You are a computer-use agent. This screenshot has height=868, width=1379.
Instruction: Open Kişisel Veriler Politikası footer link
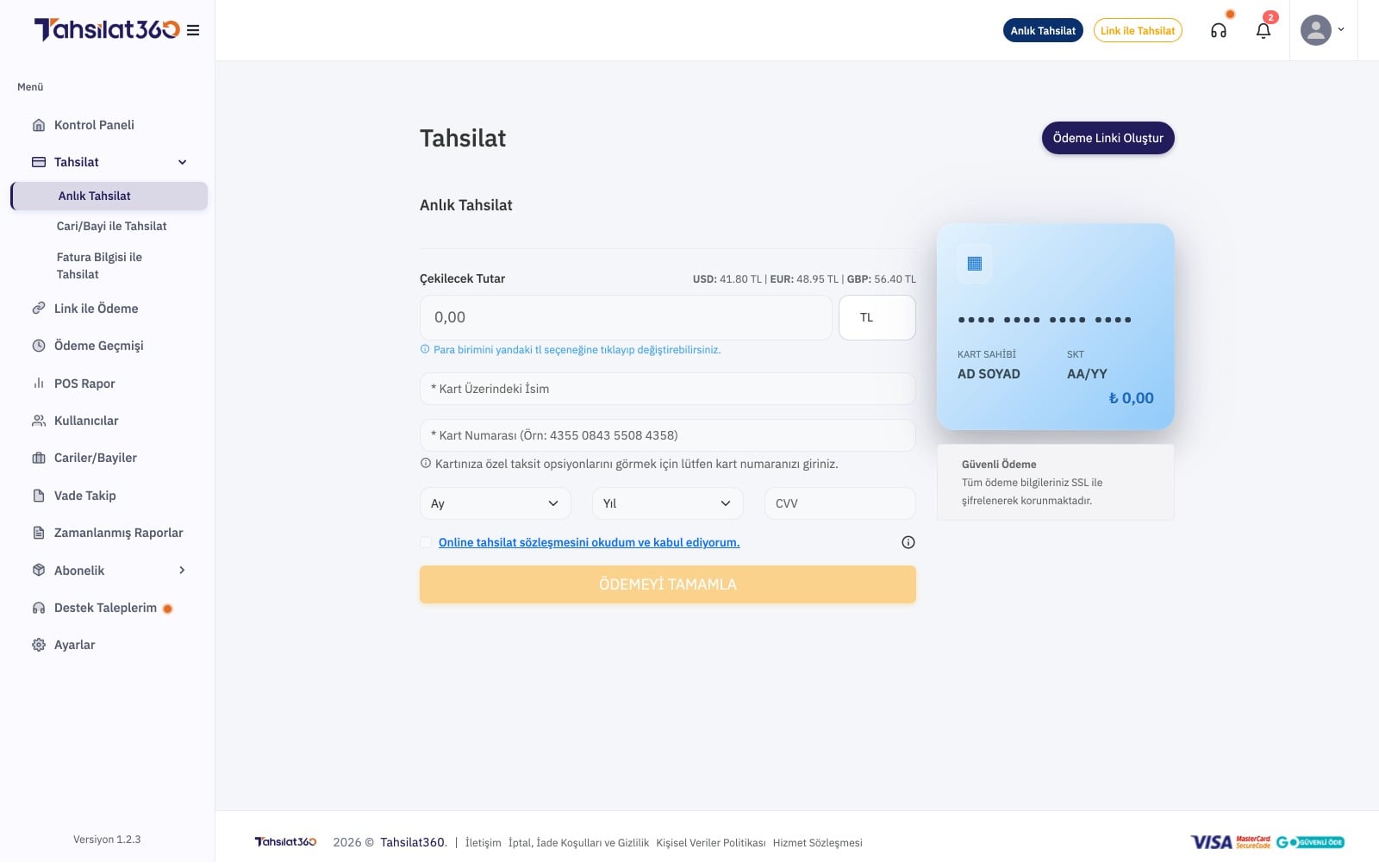[711, 843]
